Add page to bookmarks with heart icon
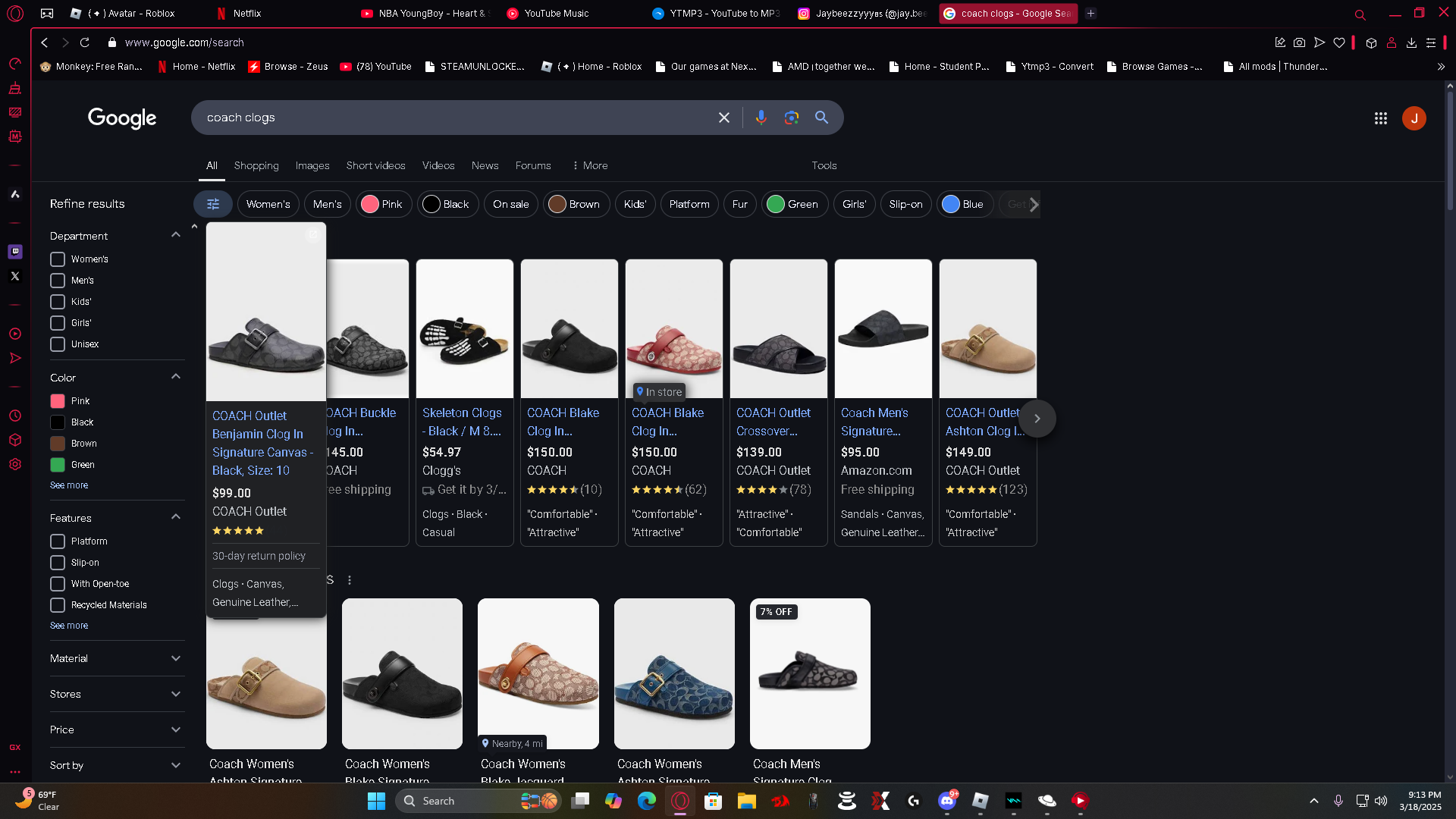Image resolution: width=1456 pixels, height=819 pixels. click(x=1339, y=42)
